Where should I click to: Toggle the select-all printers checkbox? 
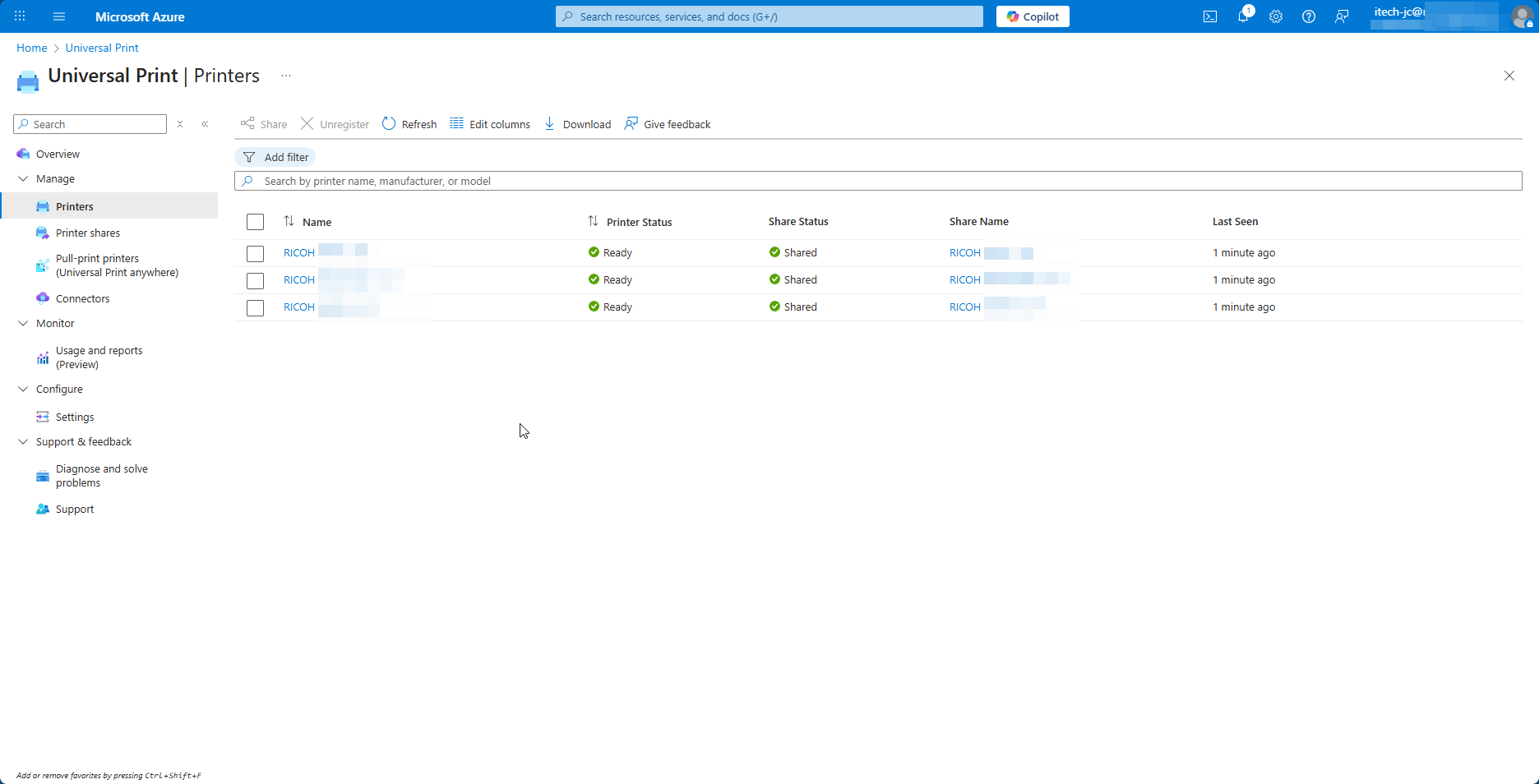[255, 222]
